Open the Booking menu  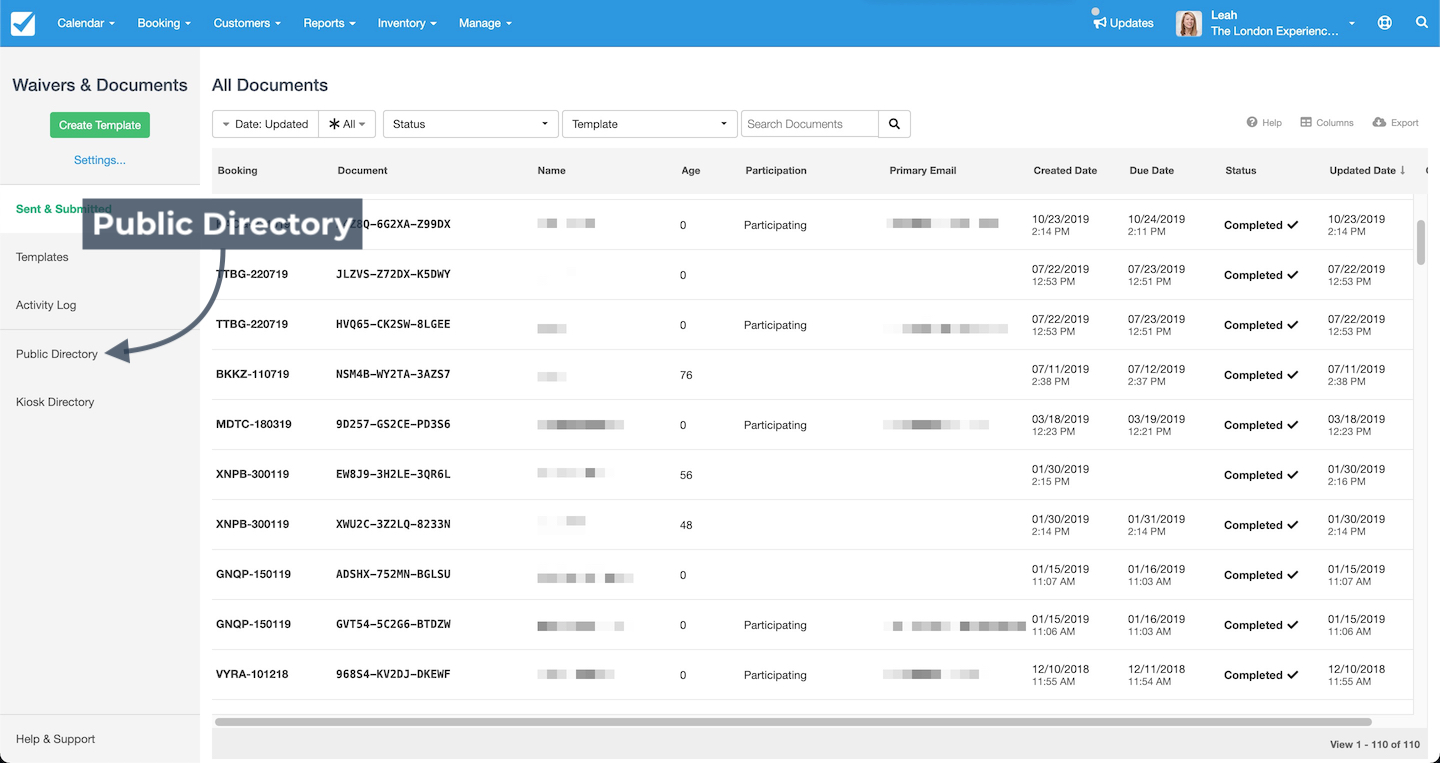[164, 23]
